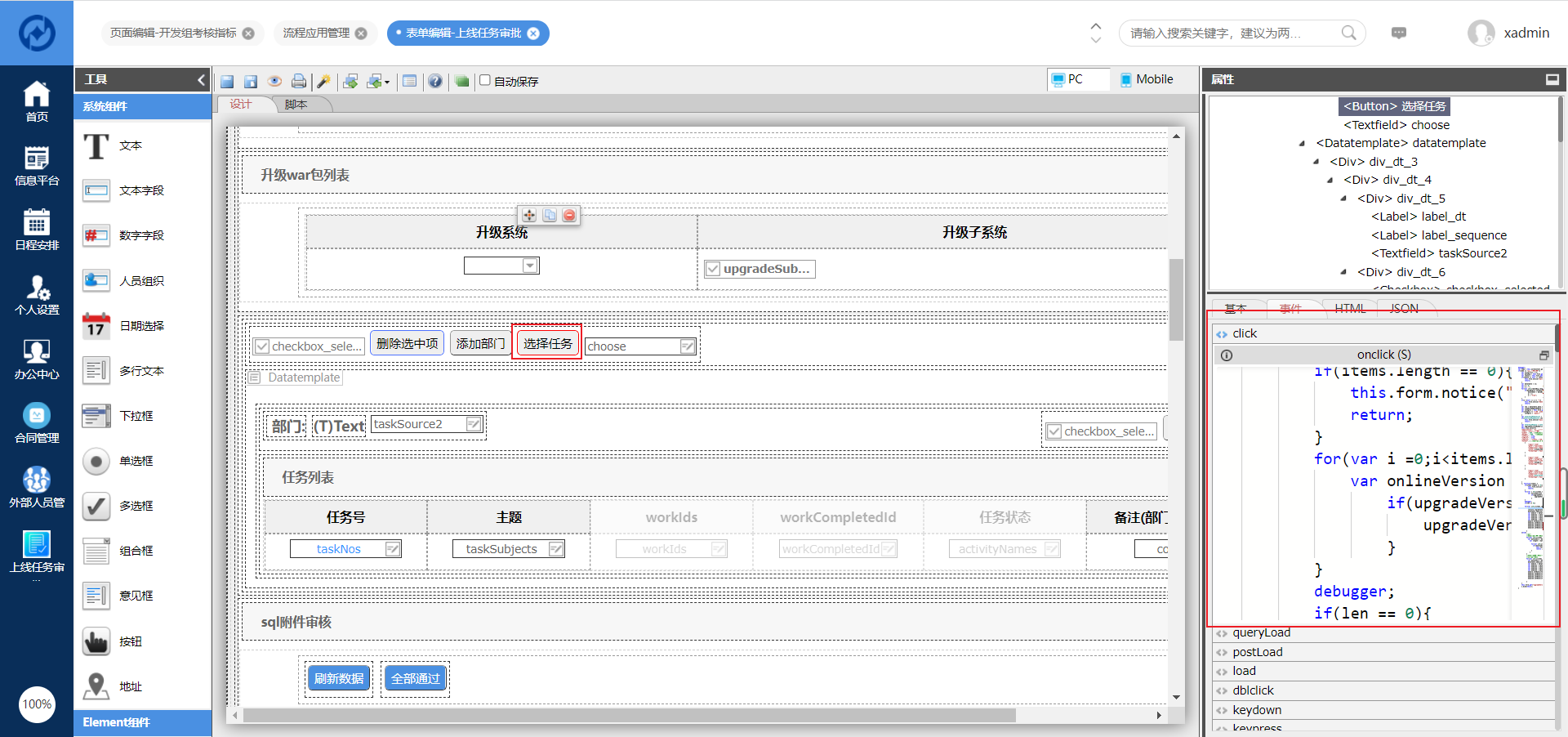
Task: Click the horizontal scrollbar of design canvas
Action: (x=629, y=715)
